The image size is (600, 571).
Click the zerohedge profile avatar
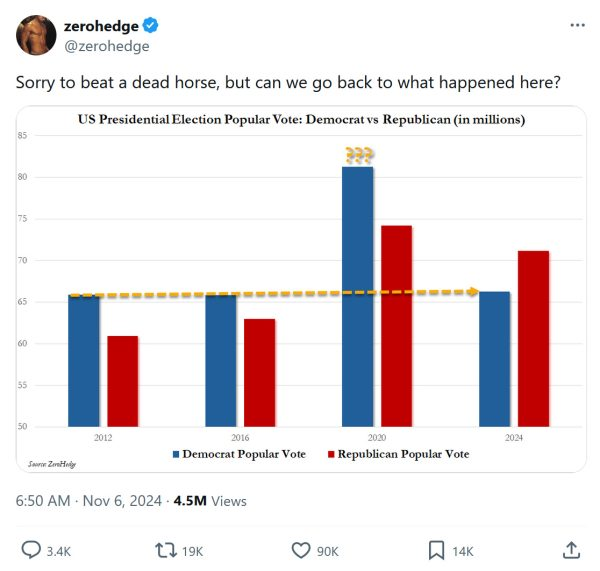click(x=36, y=35)
